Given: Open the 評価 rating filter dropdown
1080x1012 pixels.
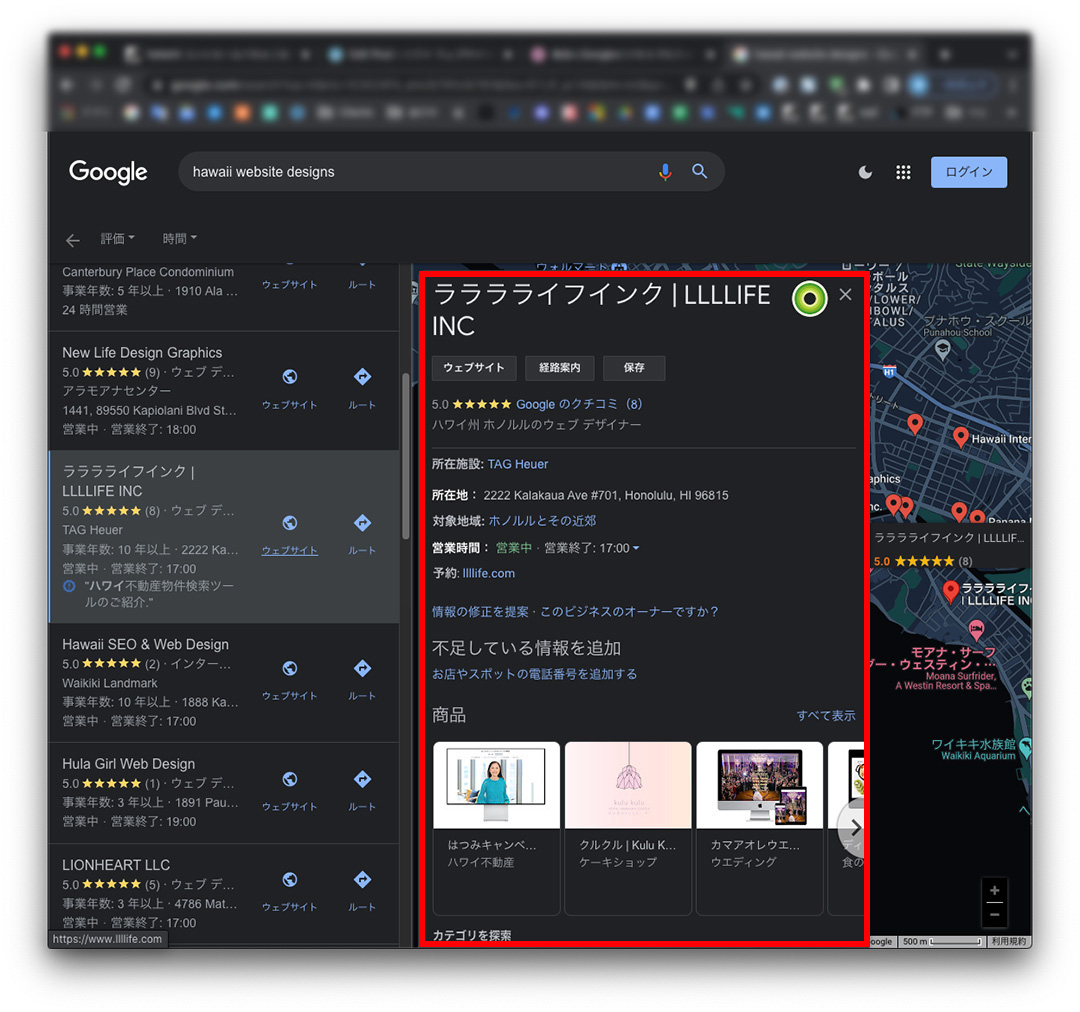Looking at the screenshot, I should pyautogui.click(x=117, y=238).
